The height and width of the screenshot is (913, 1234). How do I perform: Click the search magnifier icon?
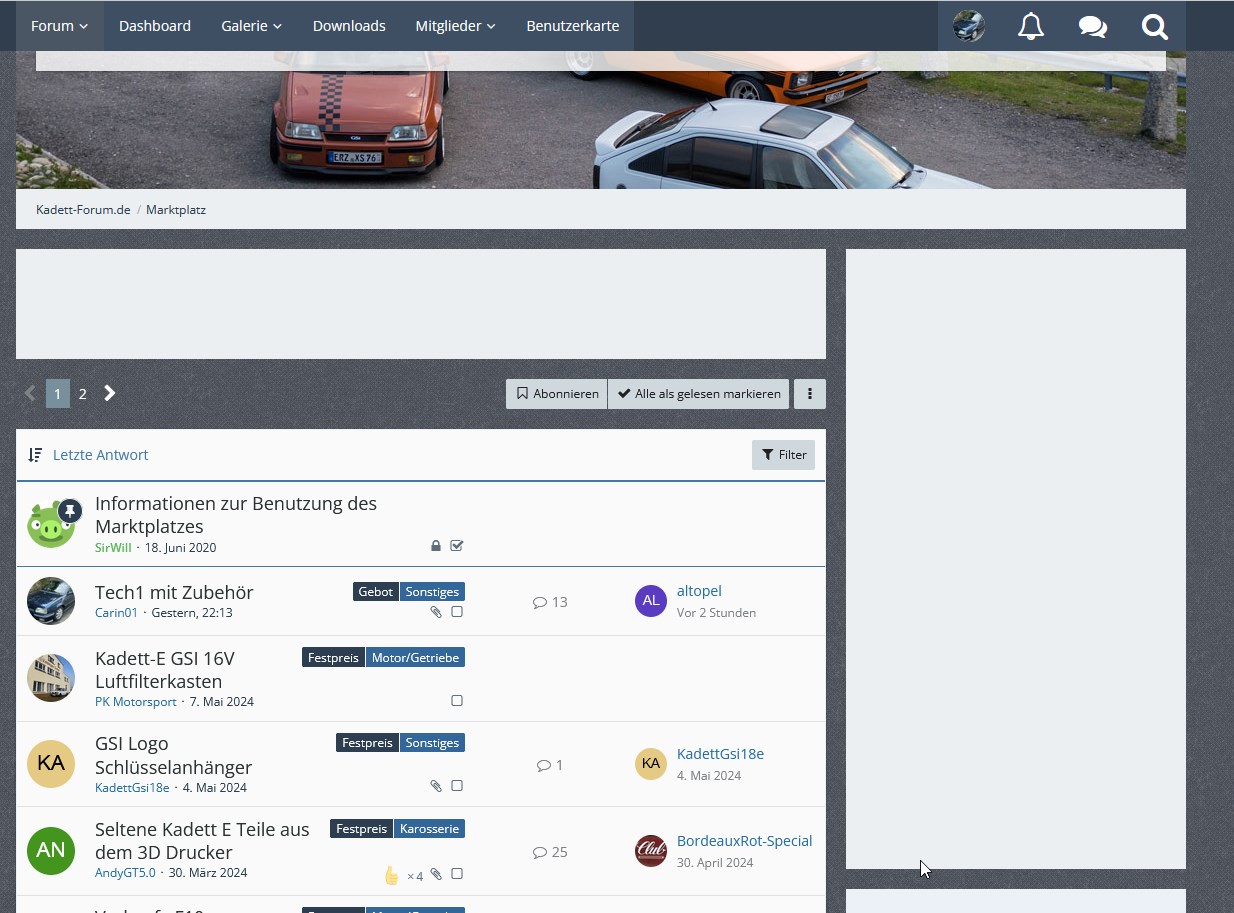click(1154, 27)
